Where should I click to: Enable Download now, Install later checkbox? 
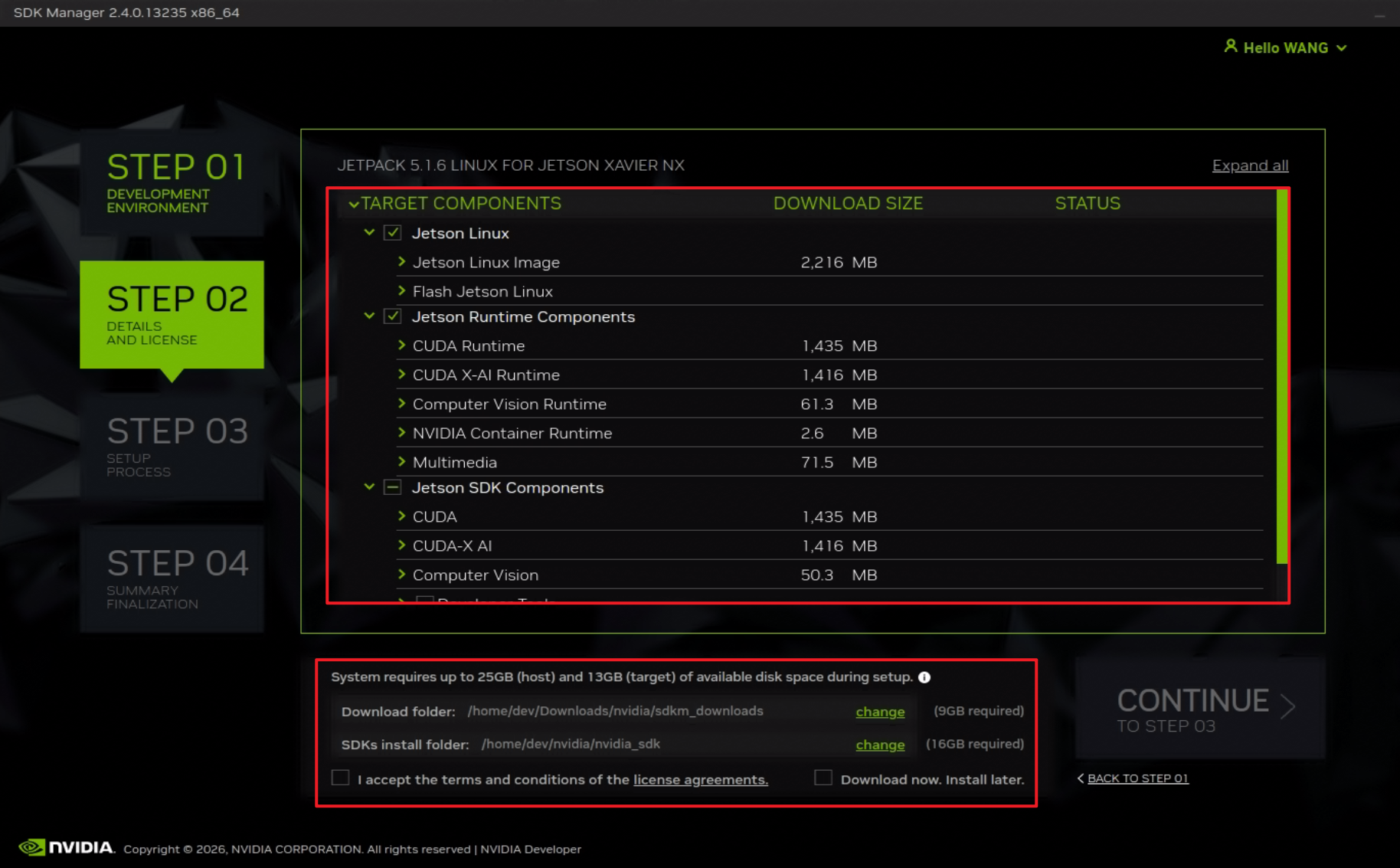823,778
